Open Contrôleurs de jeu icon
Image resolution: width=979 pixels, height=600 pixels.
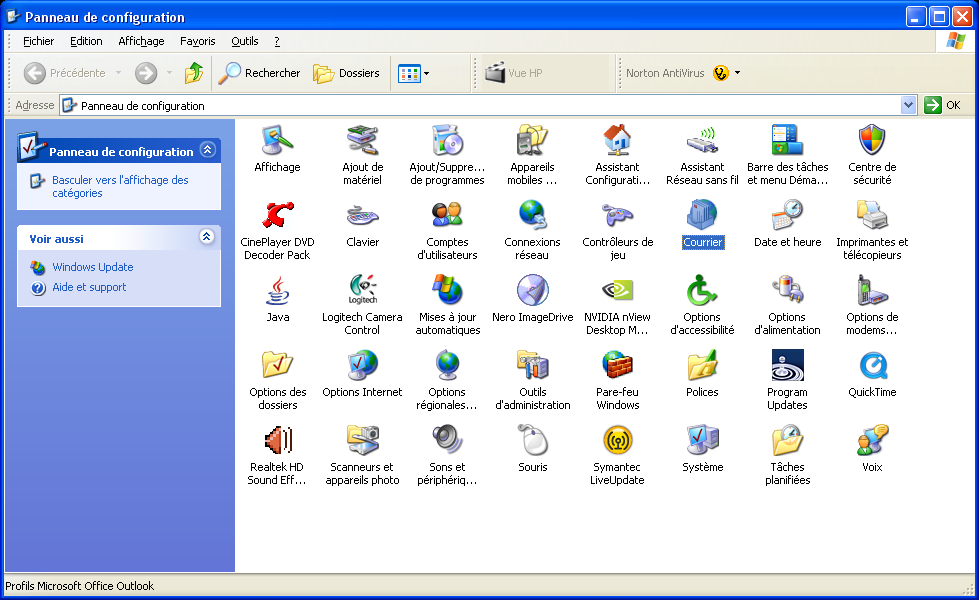[617, 216]
